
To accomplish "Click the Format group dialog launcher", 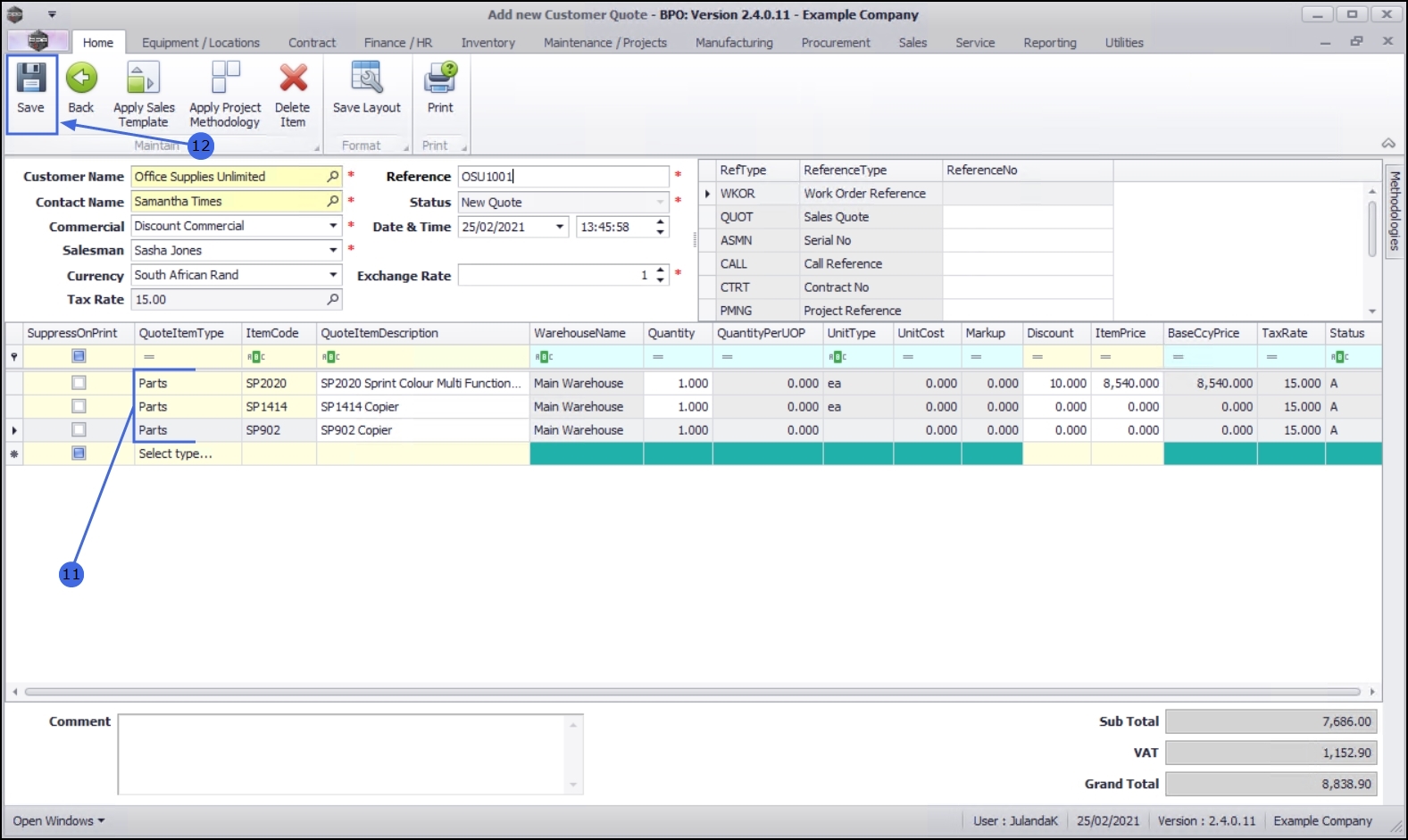I will pos(406,147).
